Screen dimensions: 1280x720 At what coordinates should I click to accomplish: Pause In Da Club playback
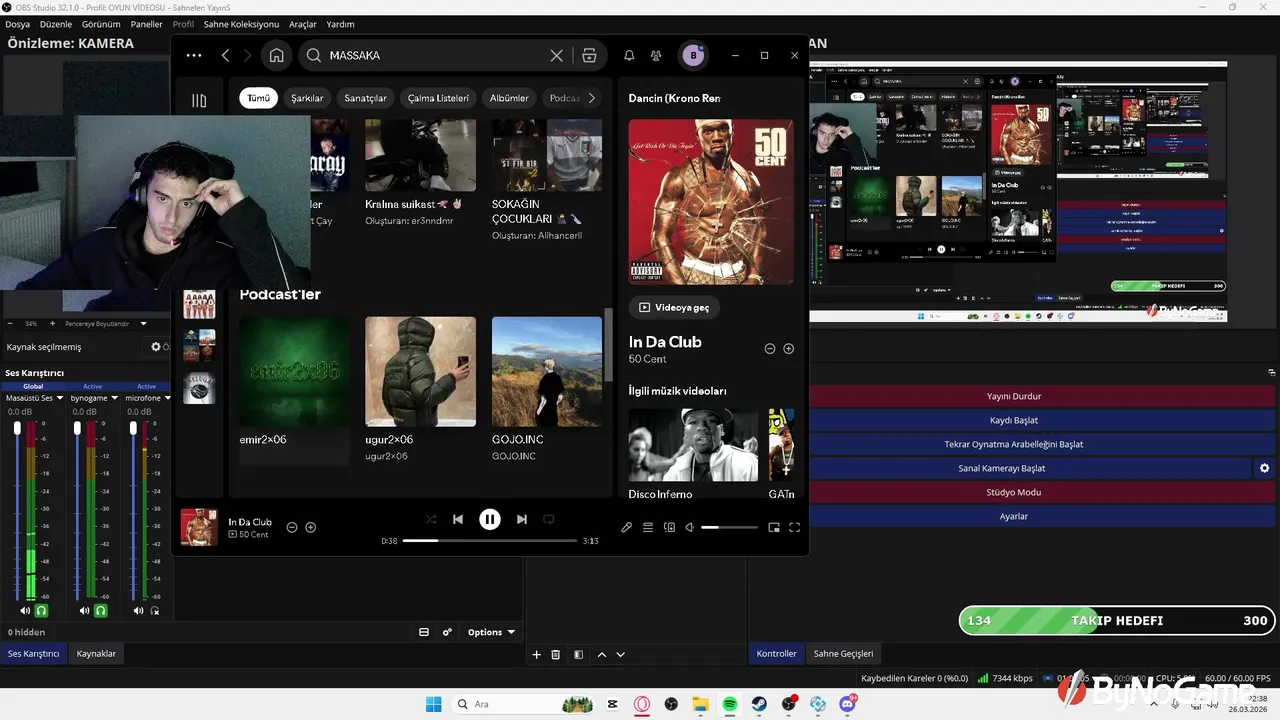pos(489,519)
